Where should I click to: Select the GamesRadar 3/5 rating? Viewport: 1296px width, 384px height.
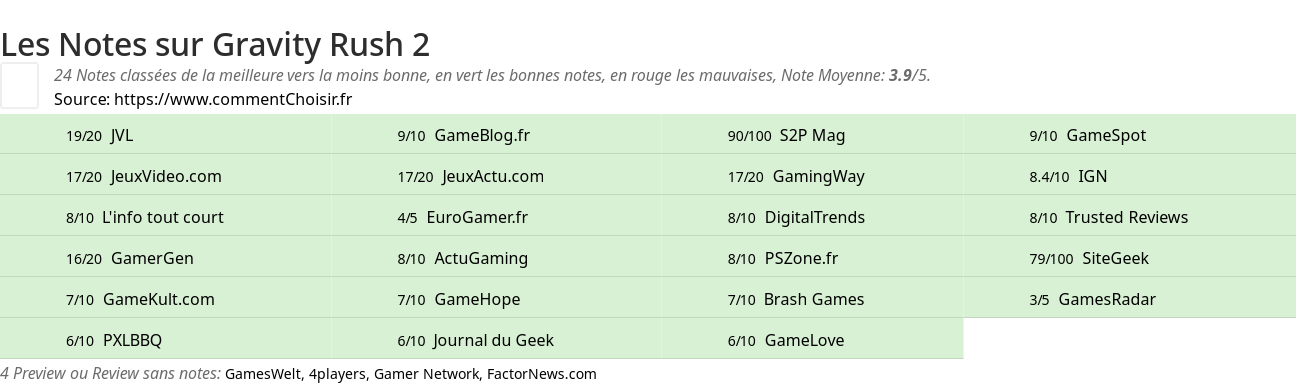(1130, 299)
